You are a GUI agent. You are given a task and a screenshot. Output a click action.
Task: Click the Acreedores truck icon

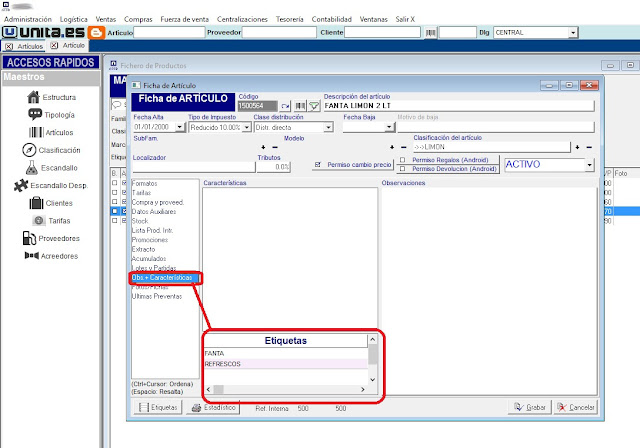point(30,256)
